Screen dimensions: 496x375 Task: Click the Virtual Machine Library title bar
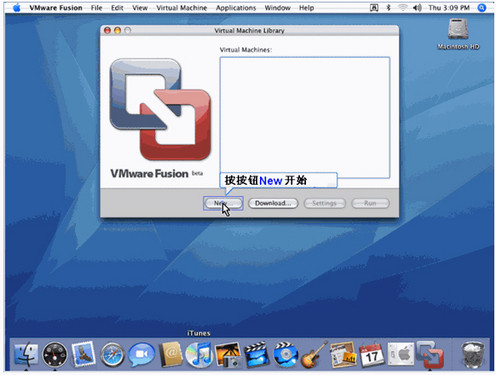coord(249,30)
